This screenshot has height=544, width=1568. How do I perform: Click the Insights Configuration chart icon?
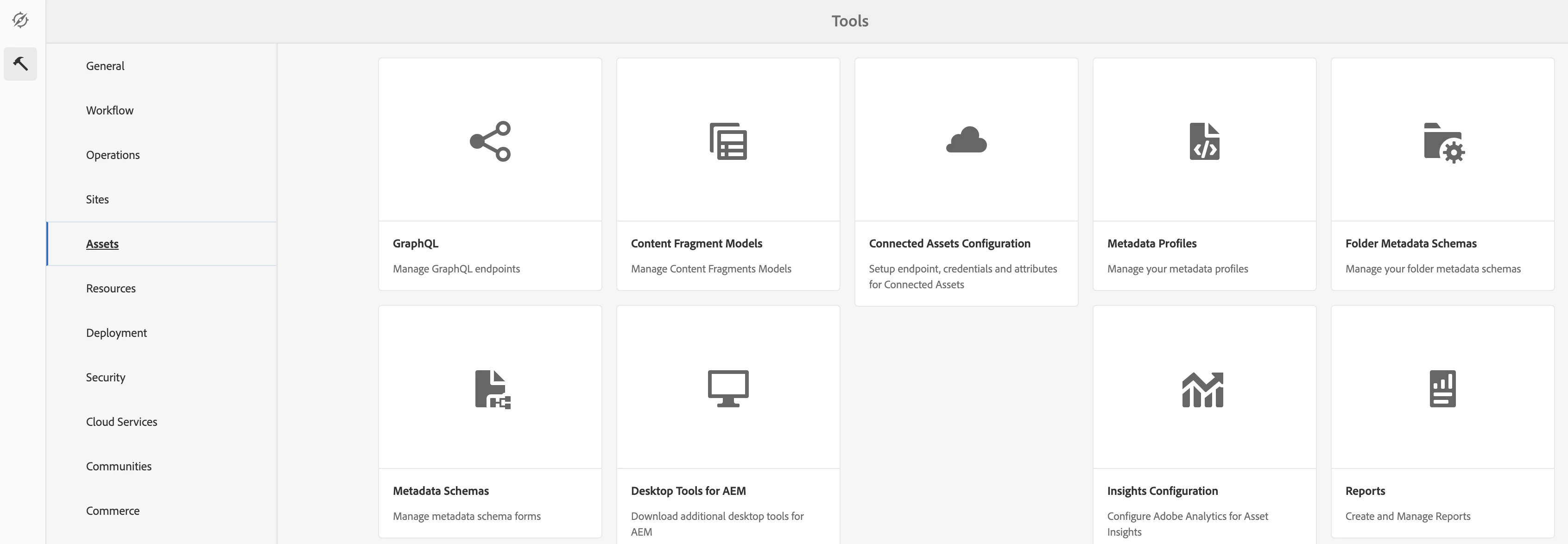(x=1203, y=389)
